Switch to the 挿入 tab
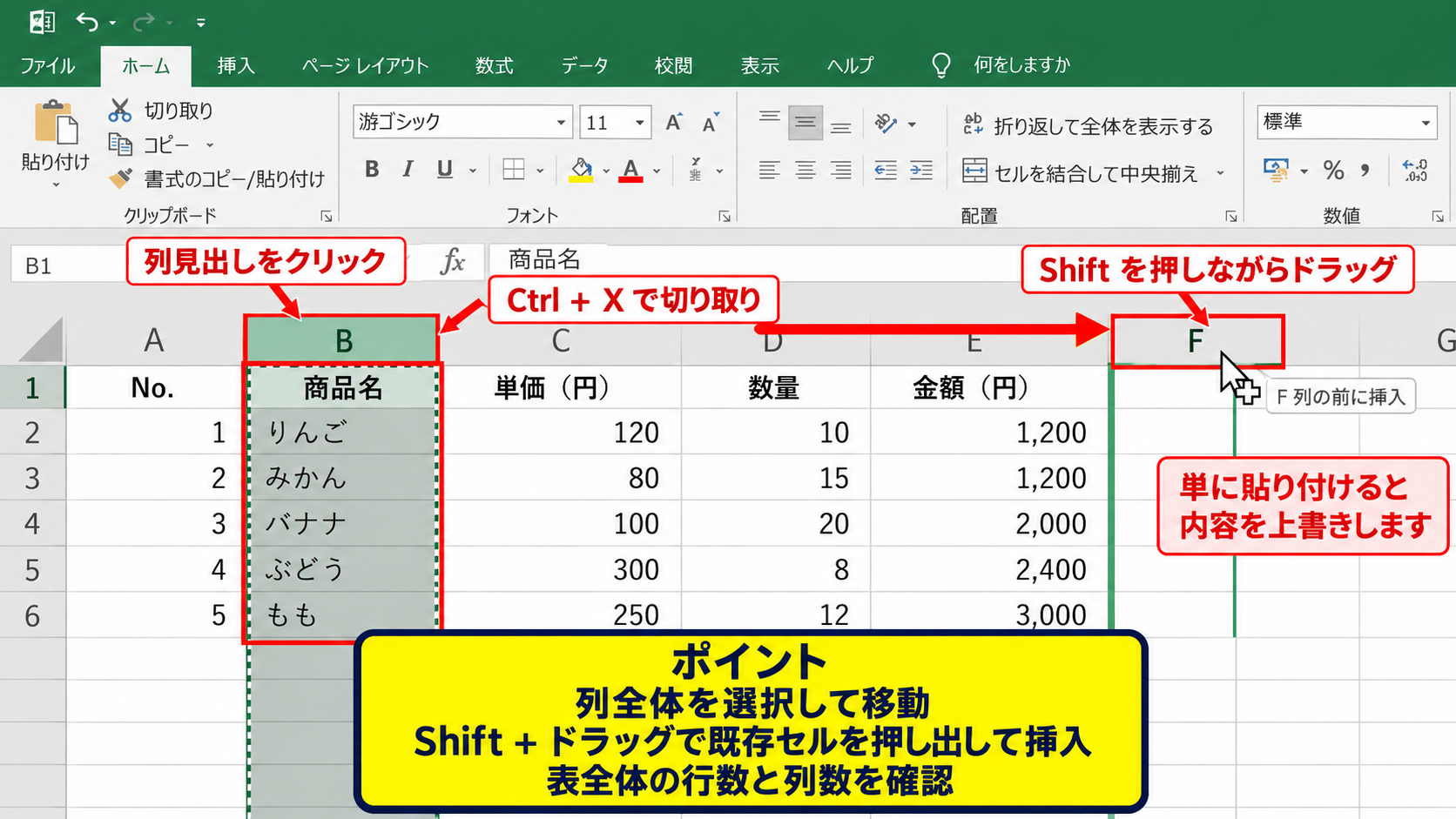The height and width of the screenshot is (819, 1456). (x=236, y=66)
